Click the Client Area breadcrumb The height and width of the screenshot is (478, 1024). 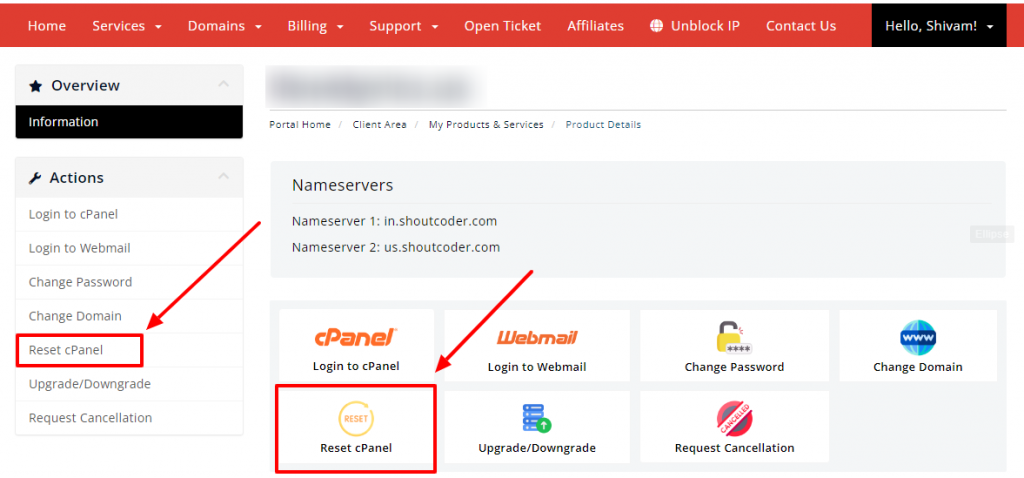point(379,125)
